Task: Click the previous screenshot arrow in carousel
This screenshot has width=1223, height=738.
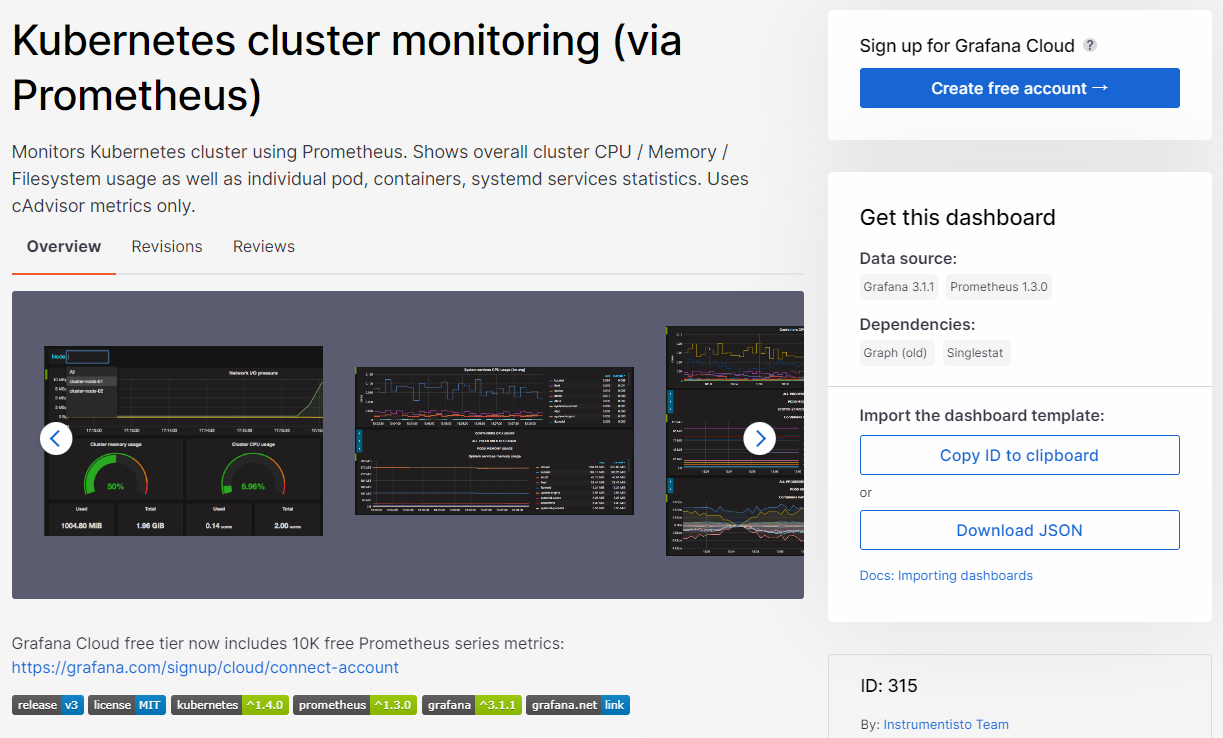Action: pyautogui.click(x=56, y=438)
